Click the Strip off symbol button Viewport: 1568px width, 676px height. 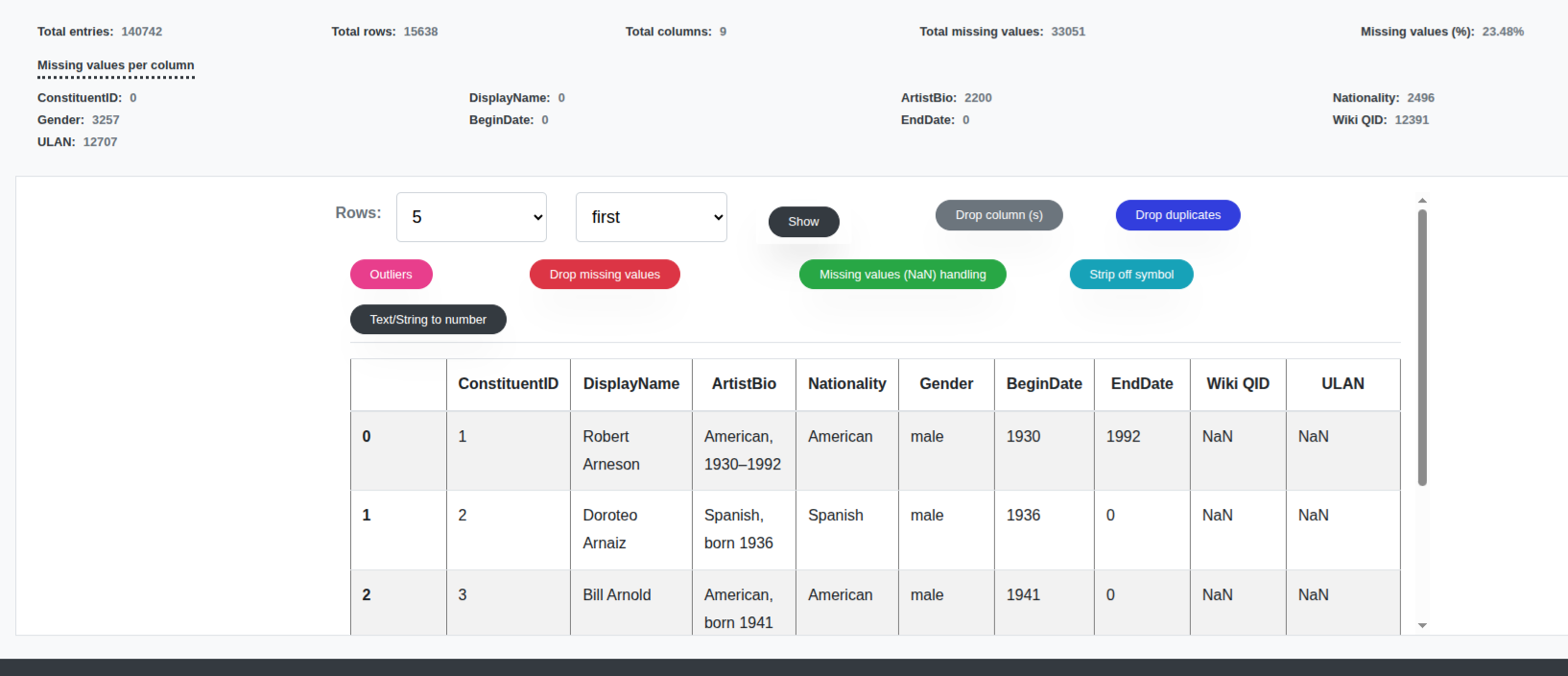coord(1130,275)
